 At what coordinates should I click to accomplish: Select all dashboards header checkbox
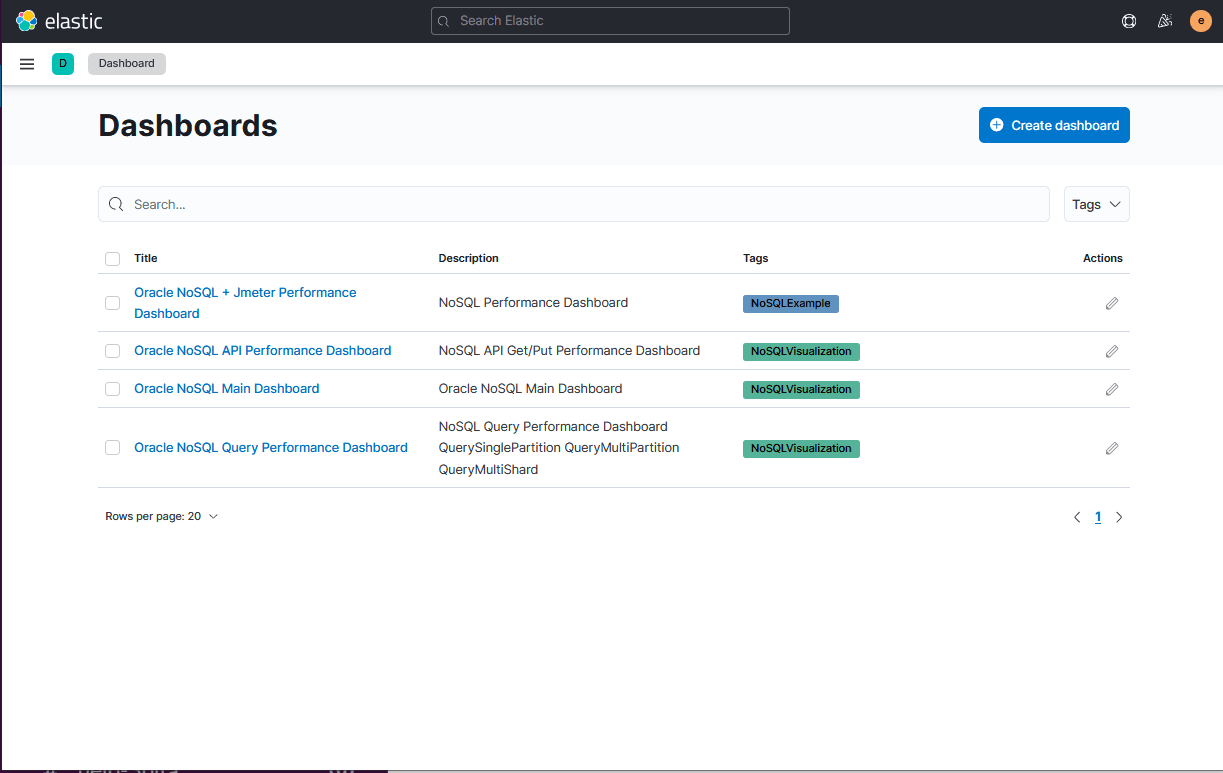pyautogui.click(x=112, y=259)
